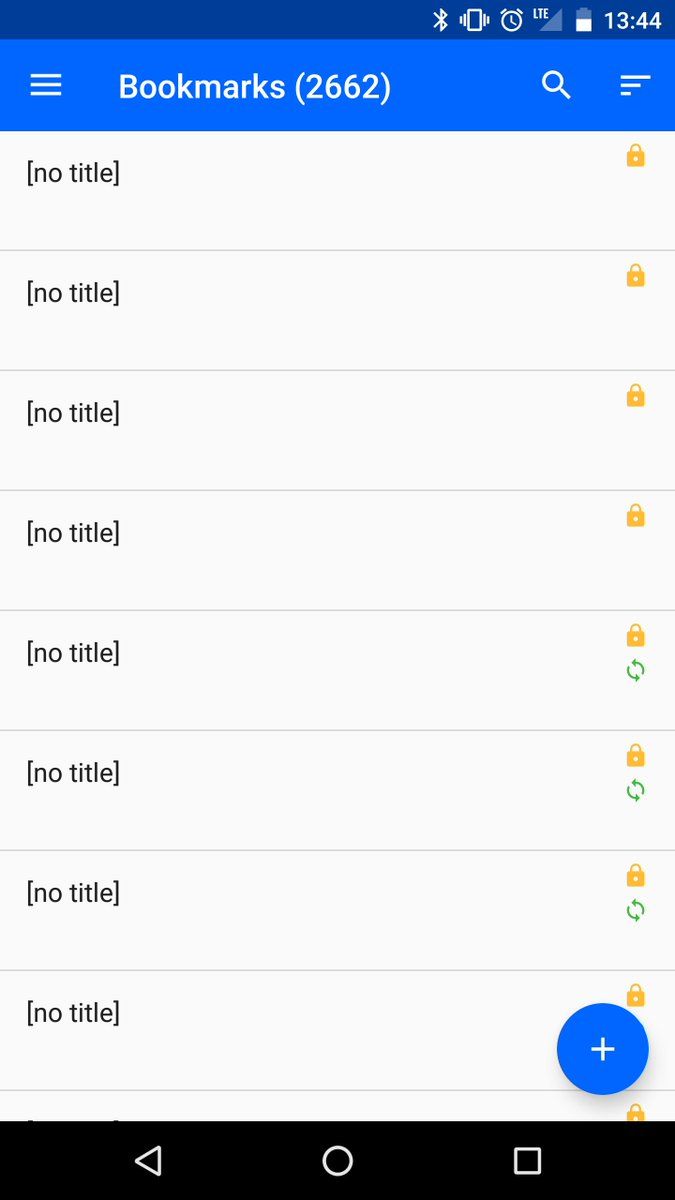Open the hamburger navigation menu
Viewport: 675px width, 1200px height.
(46, 86)
